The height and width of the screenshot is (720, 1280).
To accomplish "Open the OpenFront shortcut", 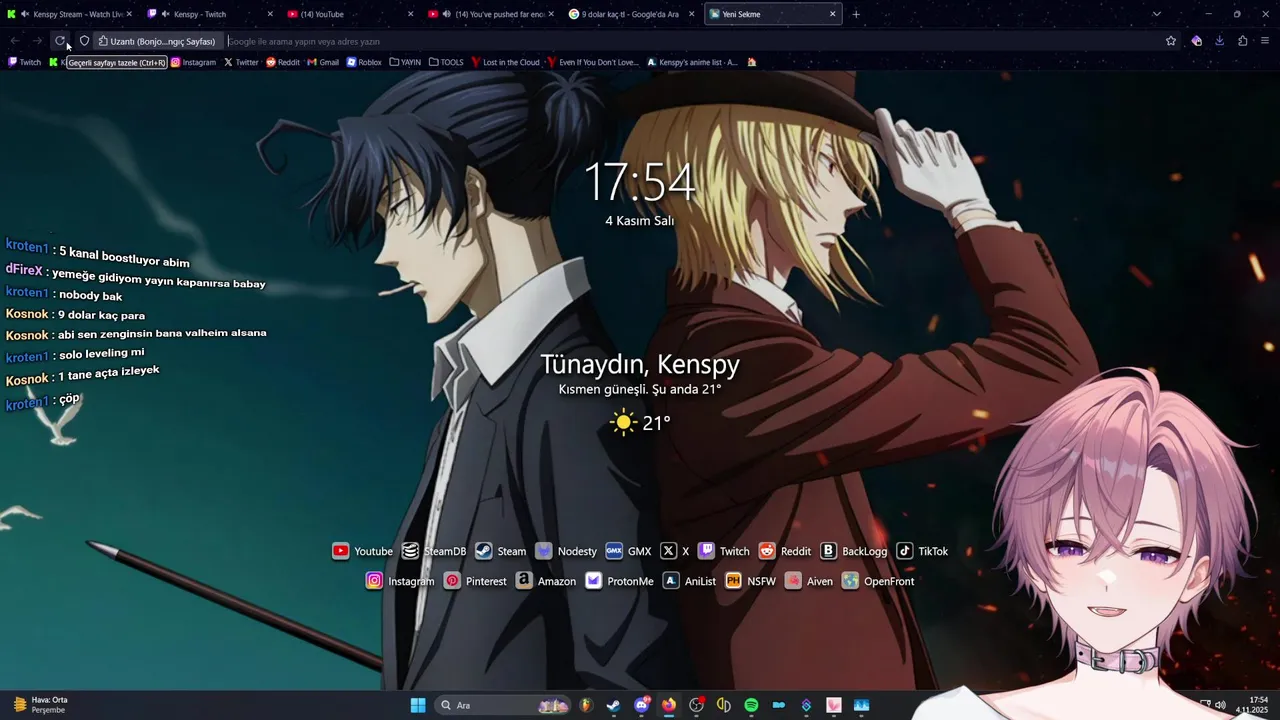I will [x=878, y=581].
